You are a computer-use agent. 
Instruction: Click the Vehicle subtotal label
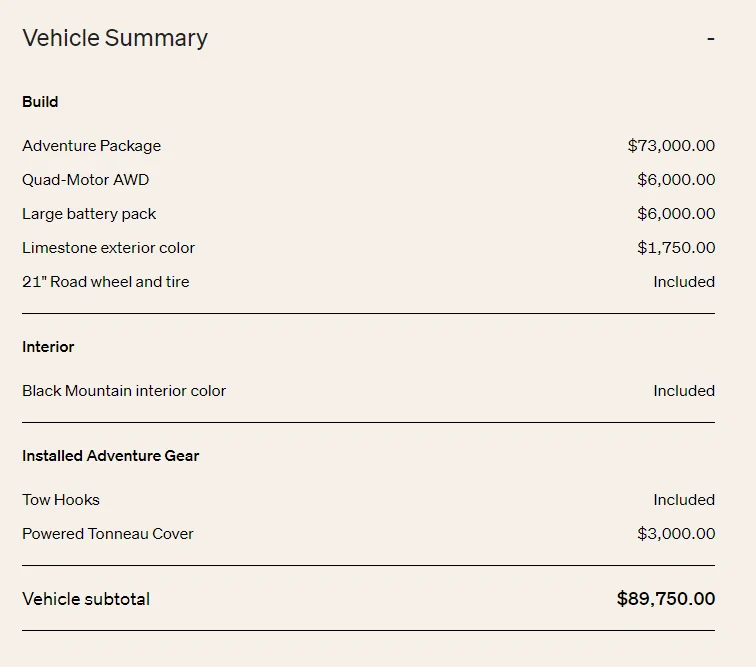(x=86, y=599)
